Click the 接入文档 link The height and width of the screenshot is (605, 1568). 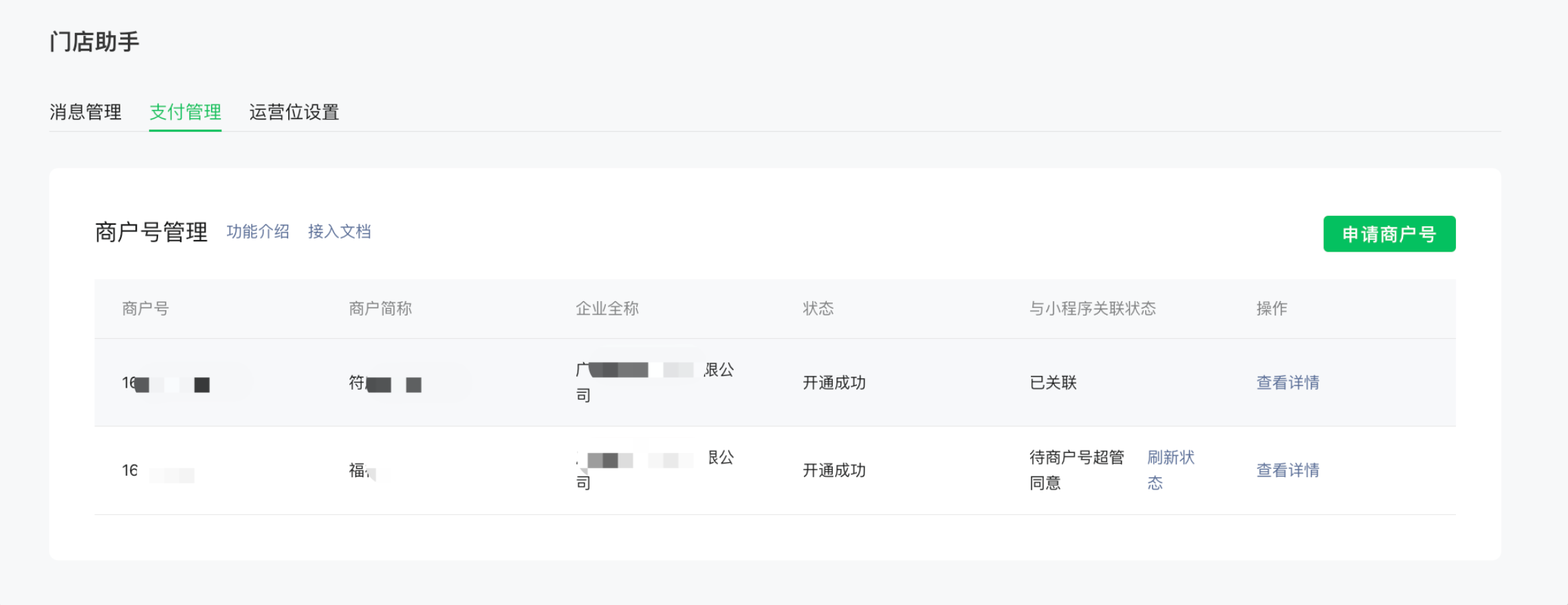339,232
